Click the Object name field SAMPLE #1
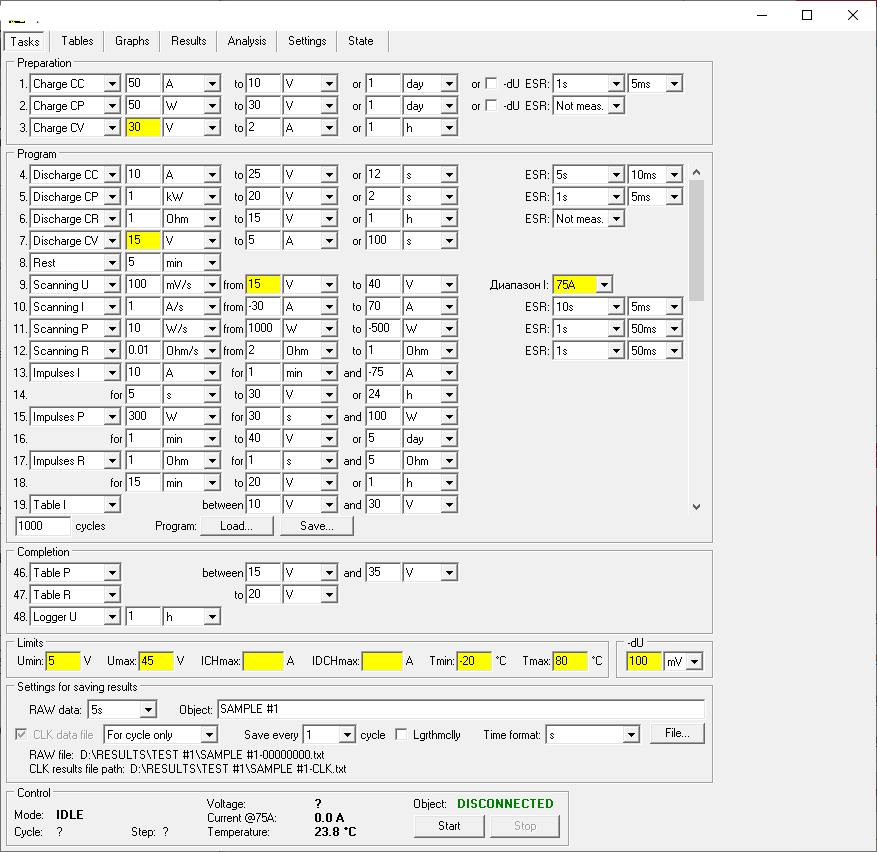This screenshot has height=852, width=877. click(x=461, y=709)
